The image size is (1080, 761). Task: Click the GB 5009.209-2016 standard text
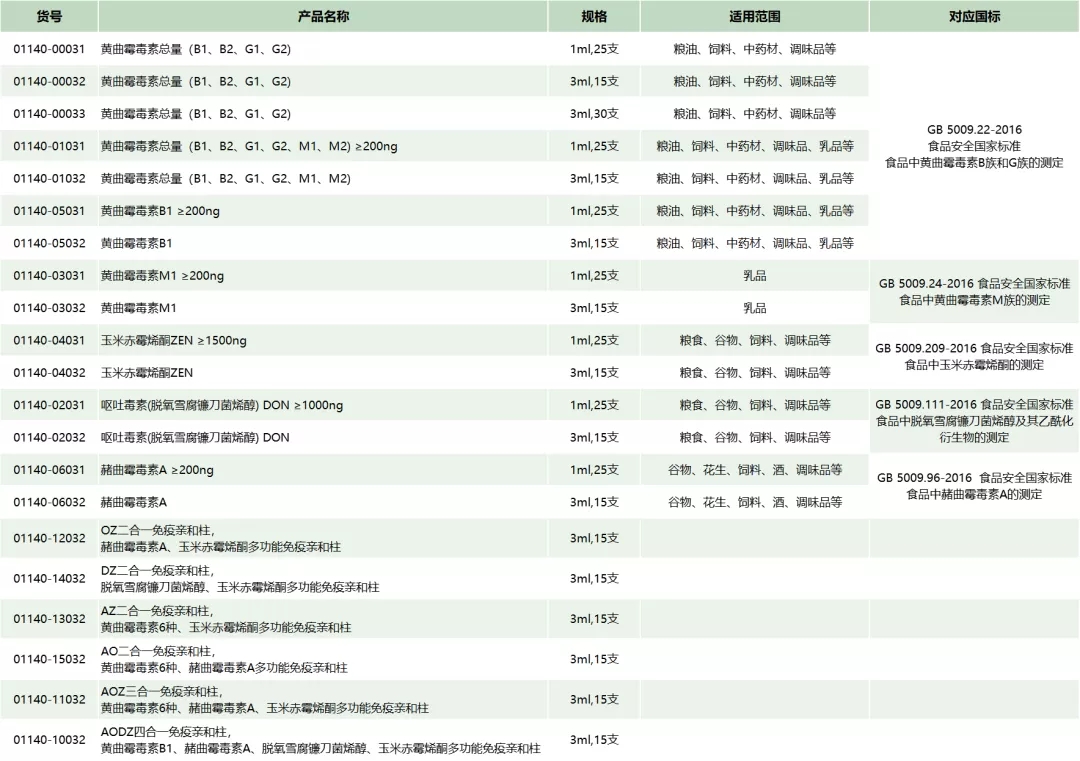974,356
